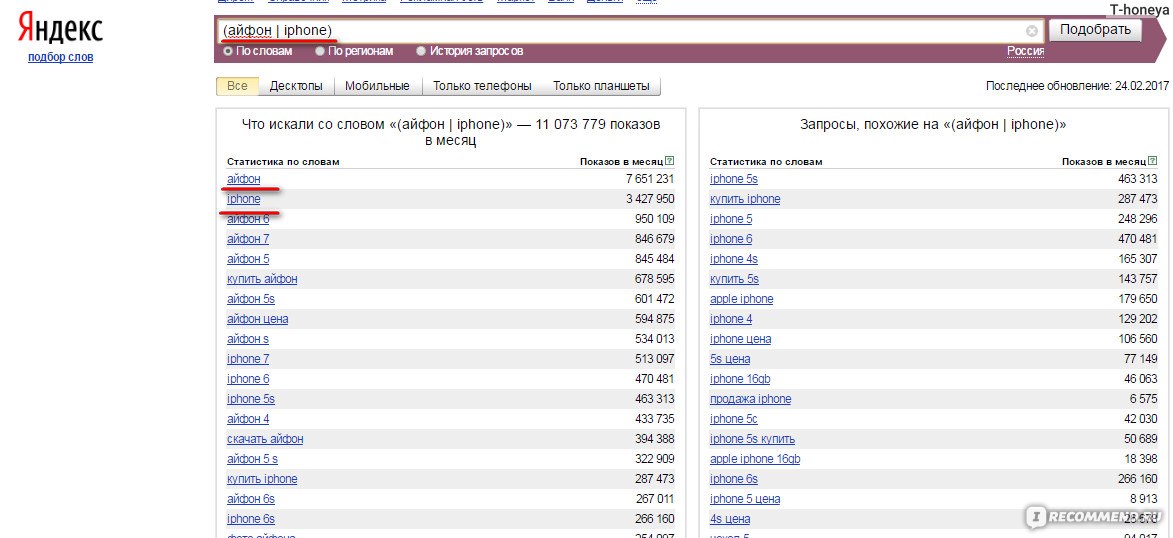Open the 'iphone цена' similar query link
The height and width of the screenshot is (538, 1173).
[741, 339]
